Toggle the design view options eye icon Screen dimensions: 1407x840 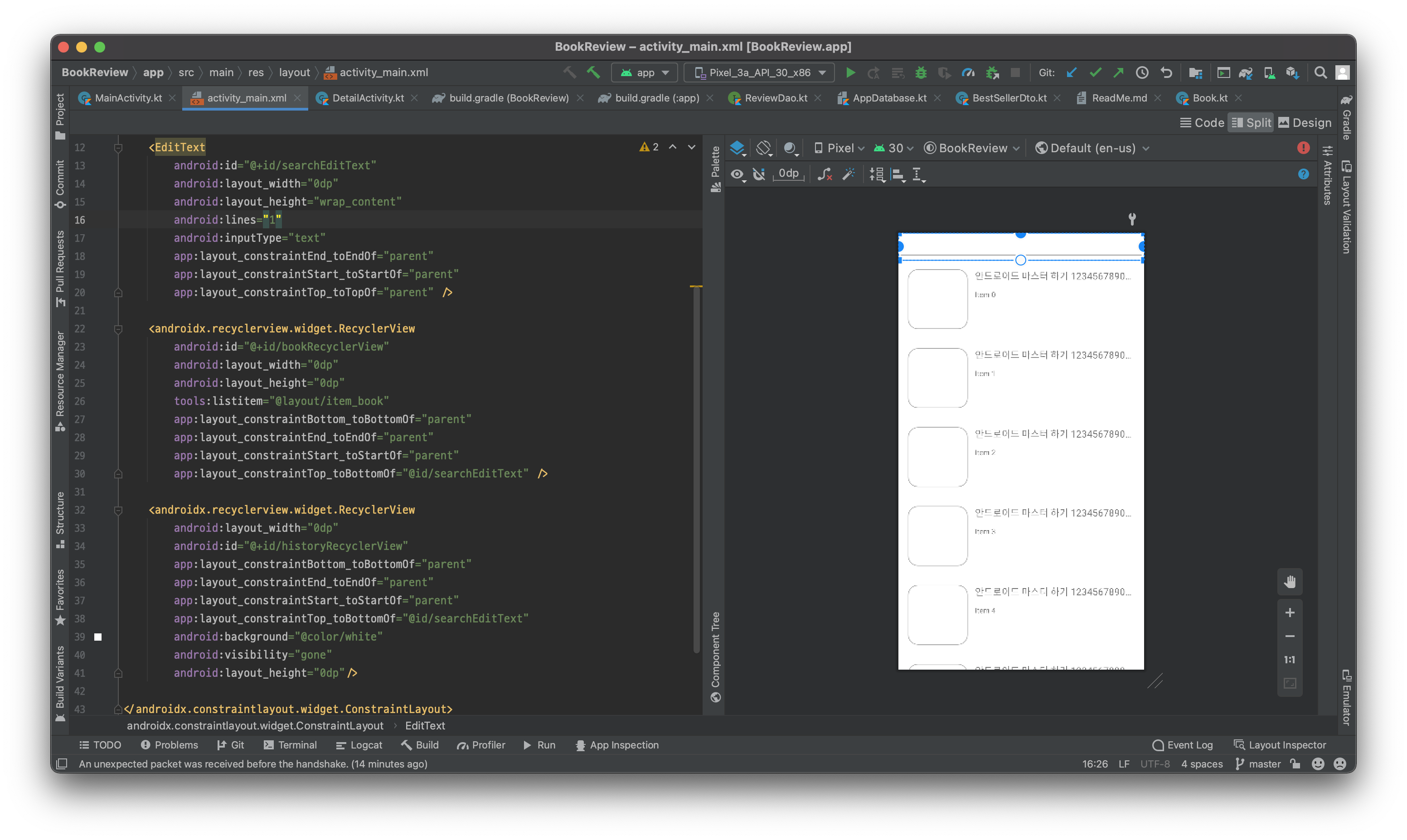[x=737, y=174]
